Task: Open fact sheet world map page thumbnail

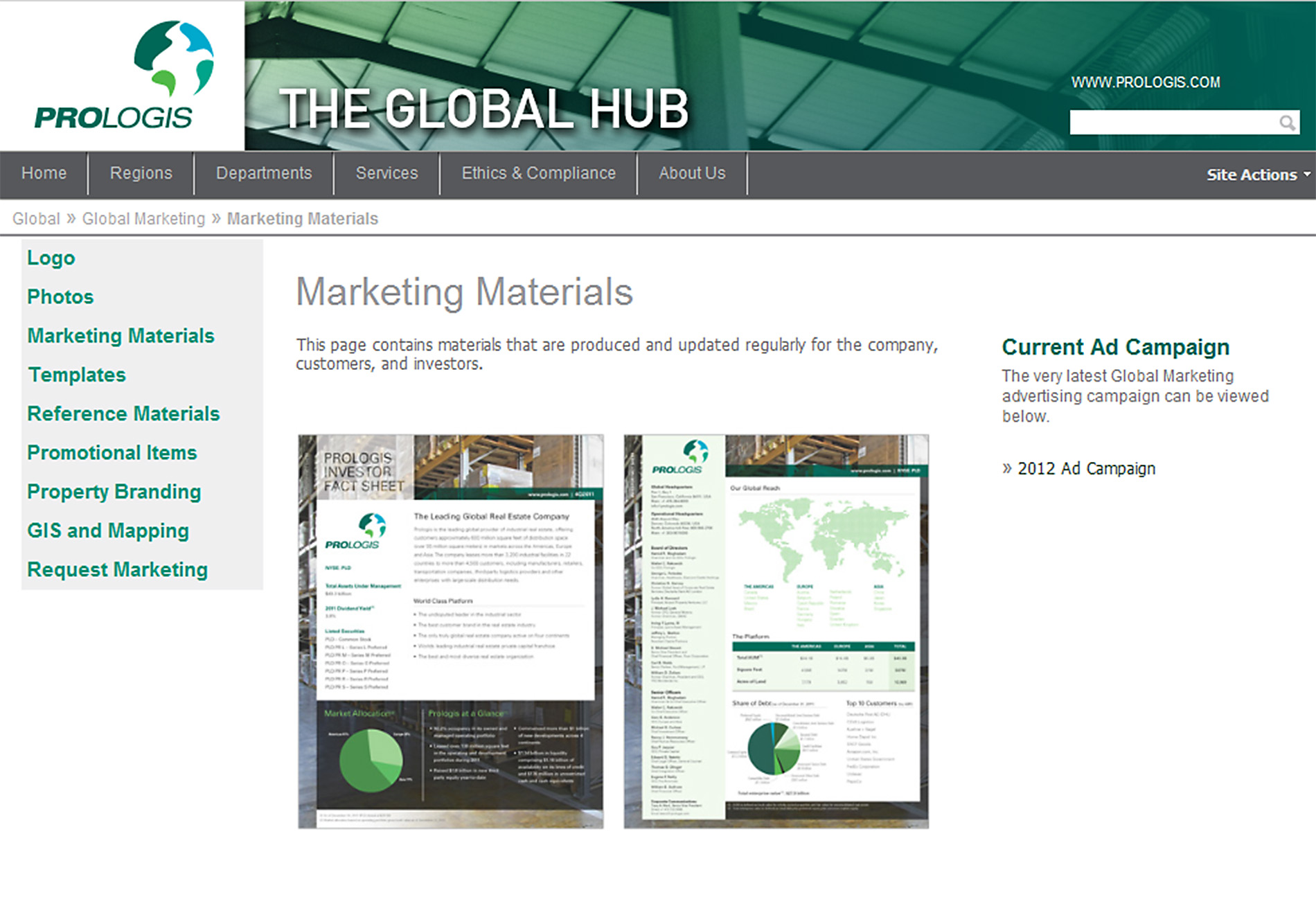Action: 776,631
